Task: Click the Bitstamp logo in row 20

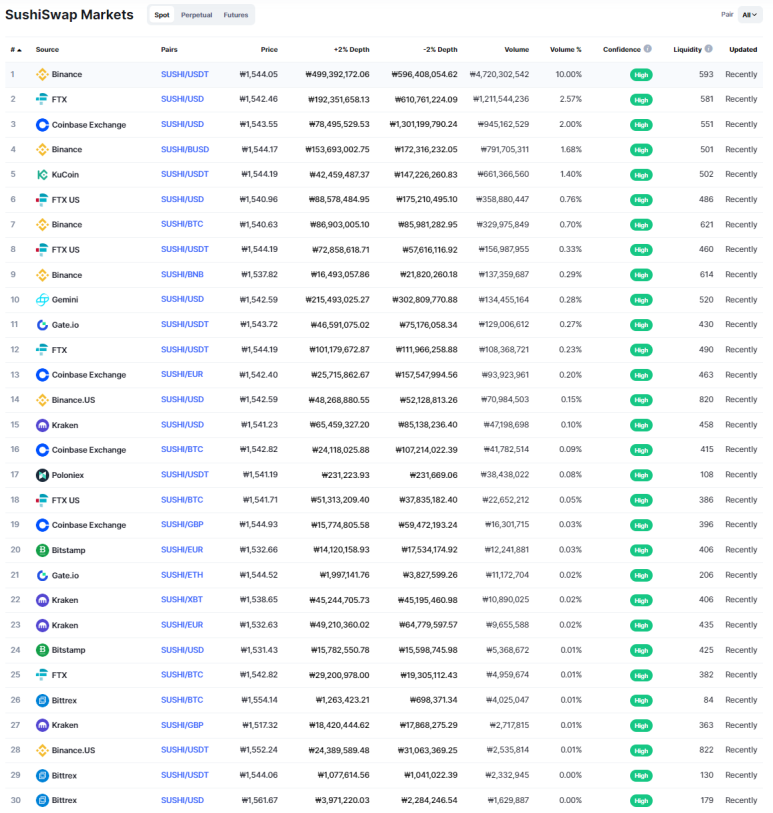Action: point(42,550)
